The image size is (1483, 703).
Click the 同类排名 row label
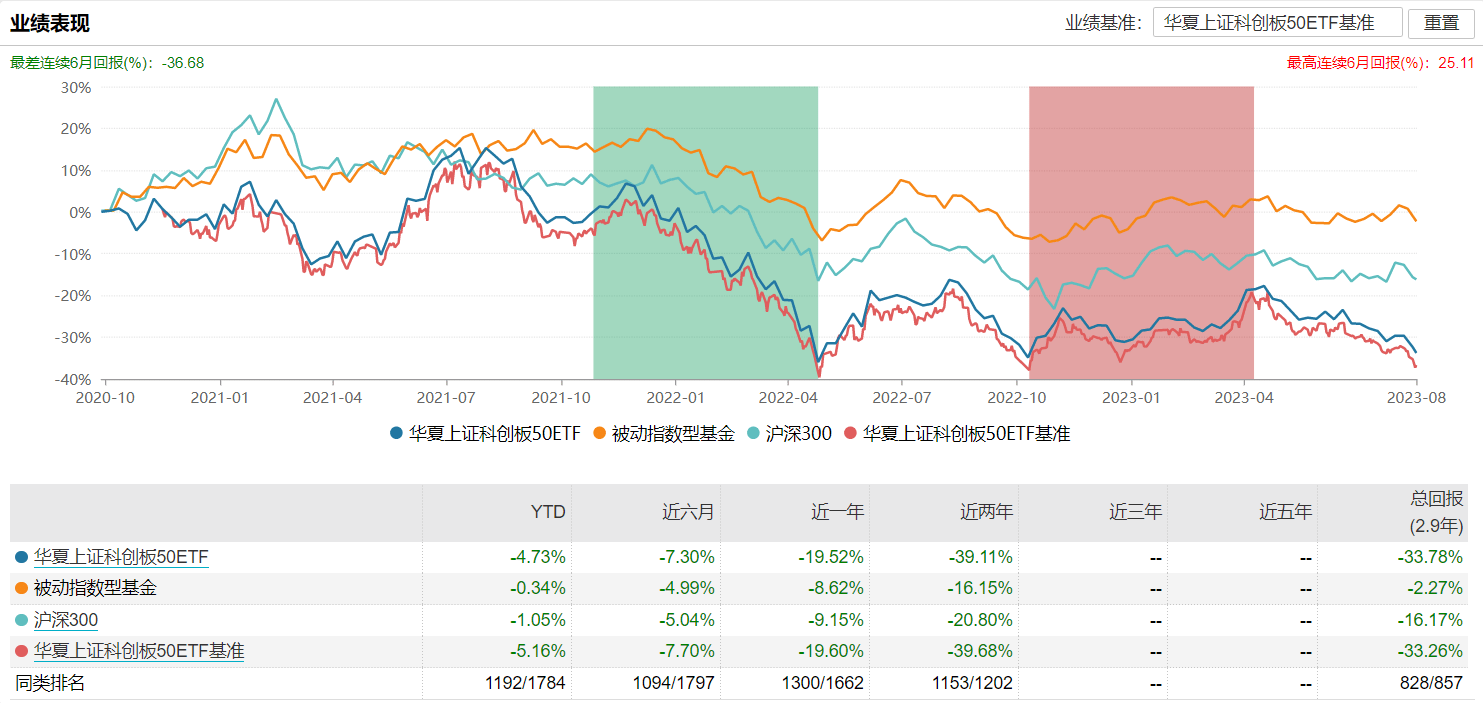pyautogui.click(x=50, y=684)
